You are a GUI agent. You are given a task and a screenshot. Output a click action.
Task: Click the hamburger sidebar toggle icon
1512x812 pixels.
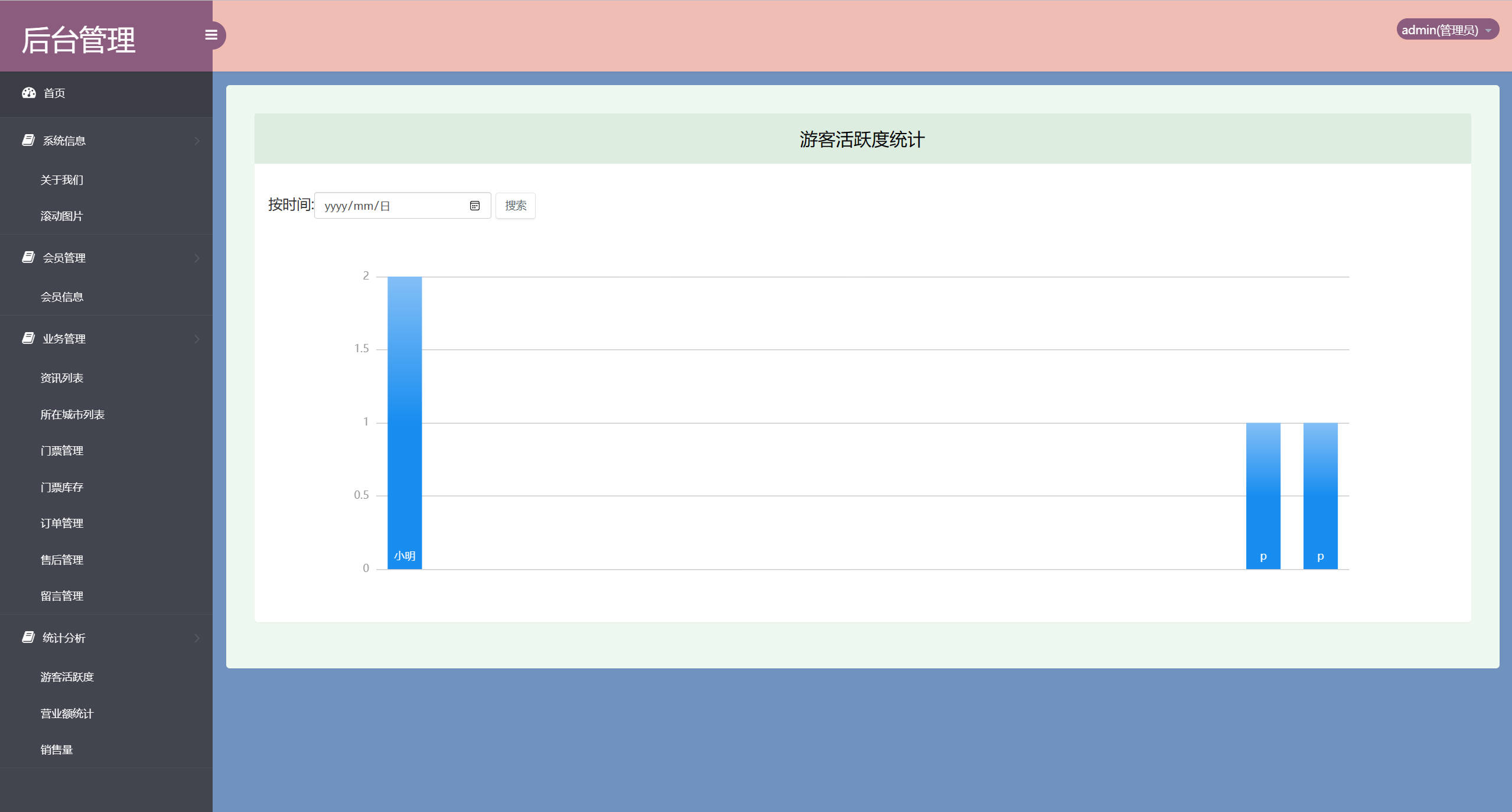coord(211,35)
